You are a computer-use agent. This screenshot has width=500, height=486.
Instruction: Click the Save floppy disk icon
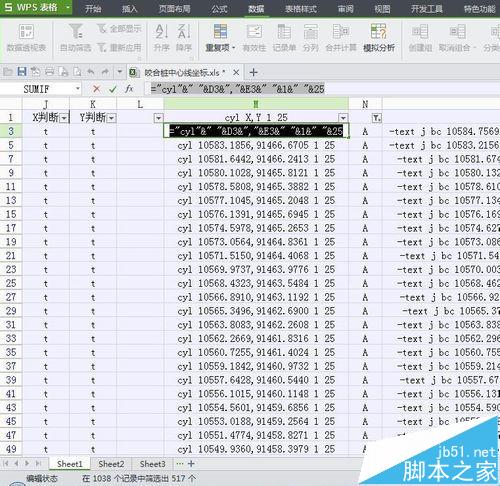pos(22,72)
